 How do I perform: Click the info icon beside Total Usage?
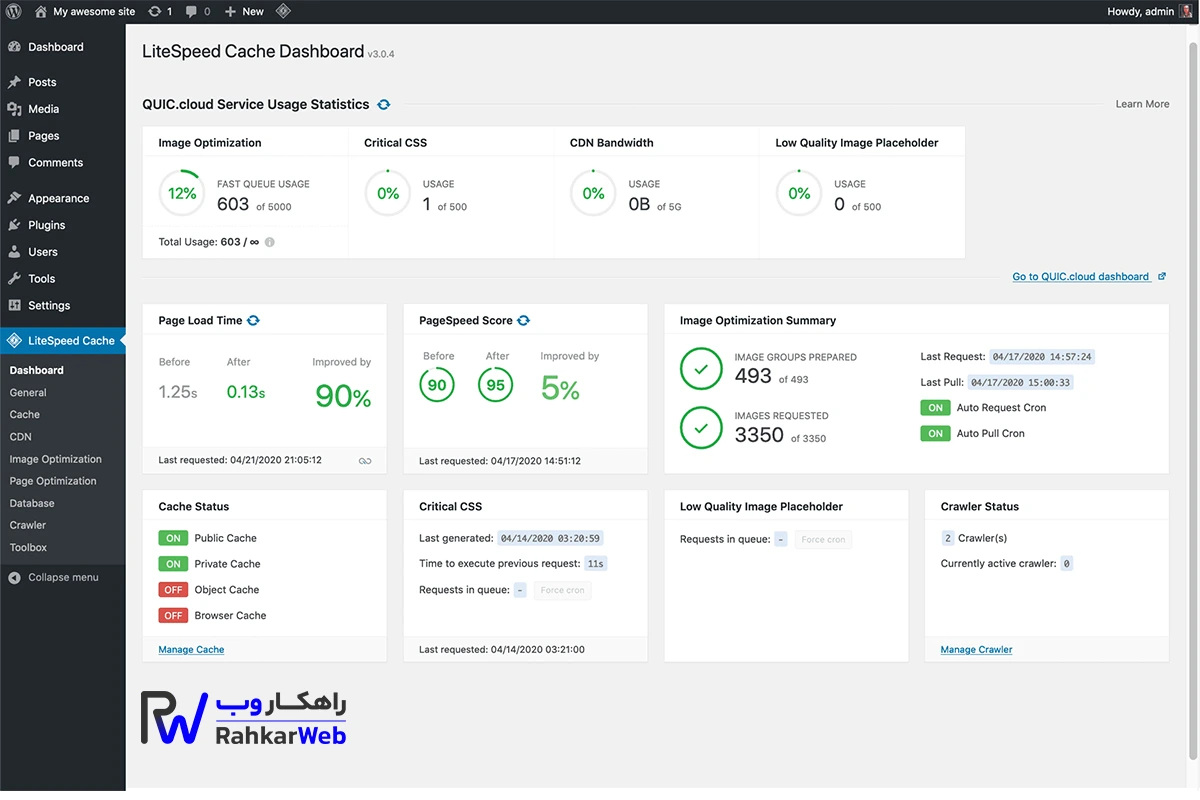(269, 242)
